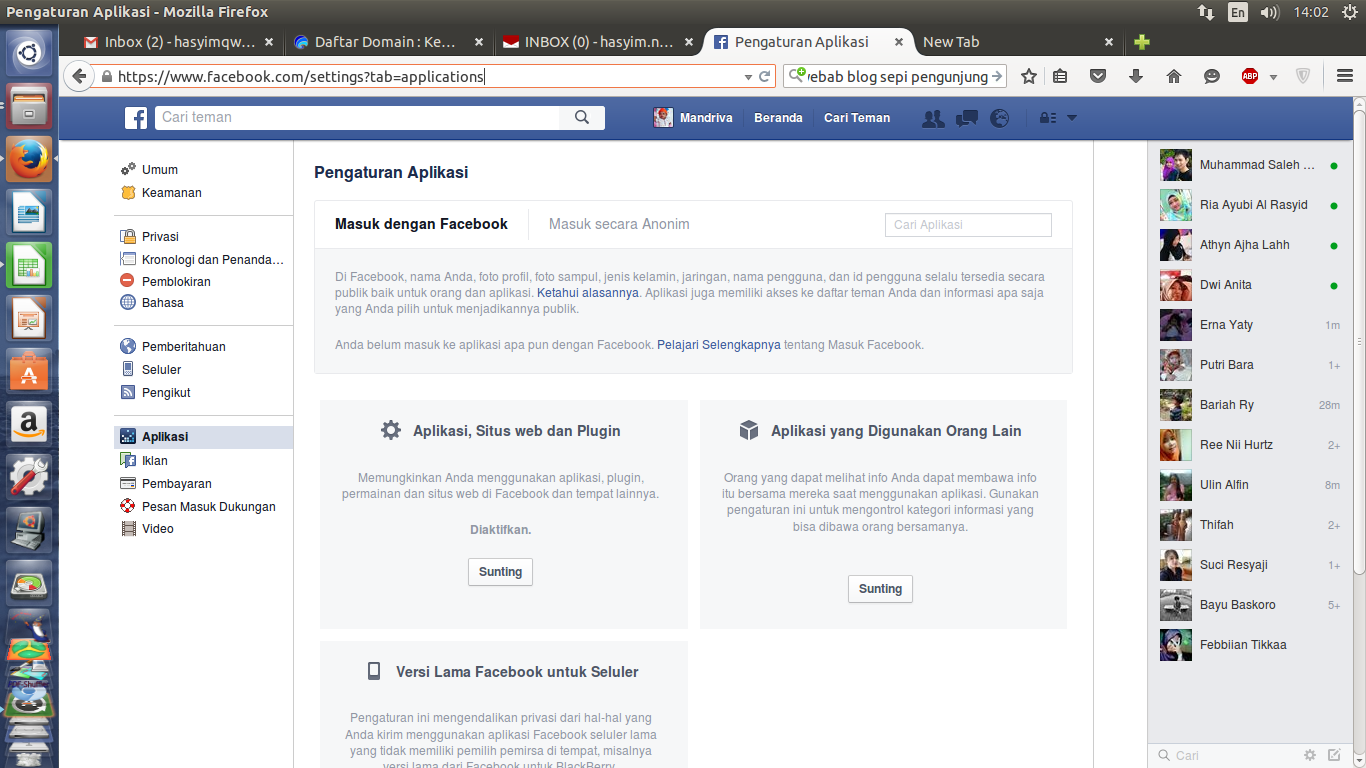Show bookmarks list icon
Viewport: 1366px width, 768px height.
(1060, 76)
